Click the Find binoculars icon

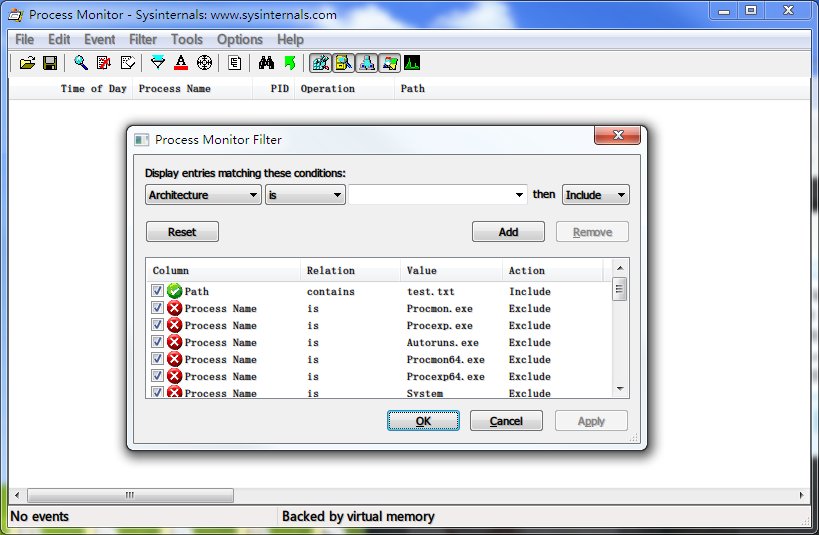pyautogui.click(x=266, y=63)
